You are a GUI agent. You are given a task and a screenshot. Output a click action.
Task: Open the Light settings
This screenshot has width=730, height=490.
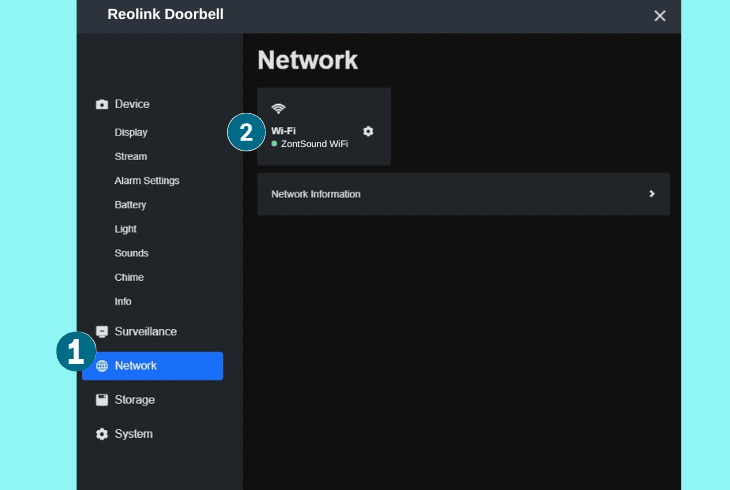point(126,229)
